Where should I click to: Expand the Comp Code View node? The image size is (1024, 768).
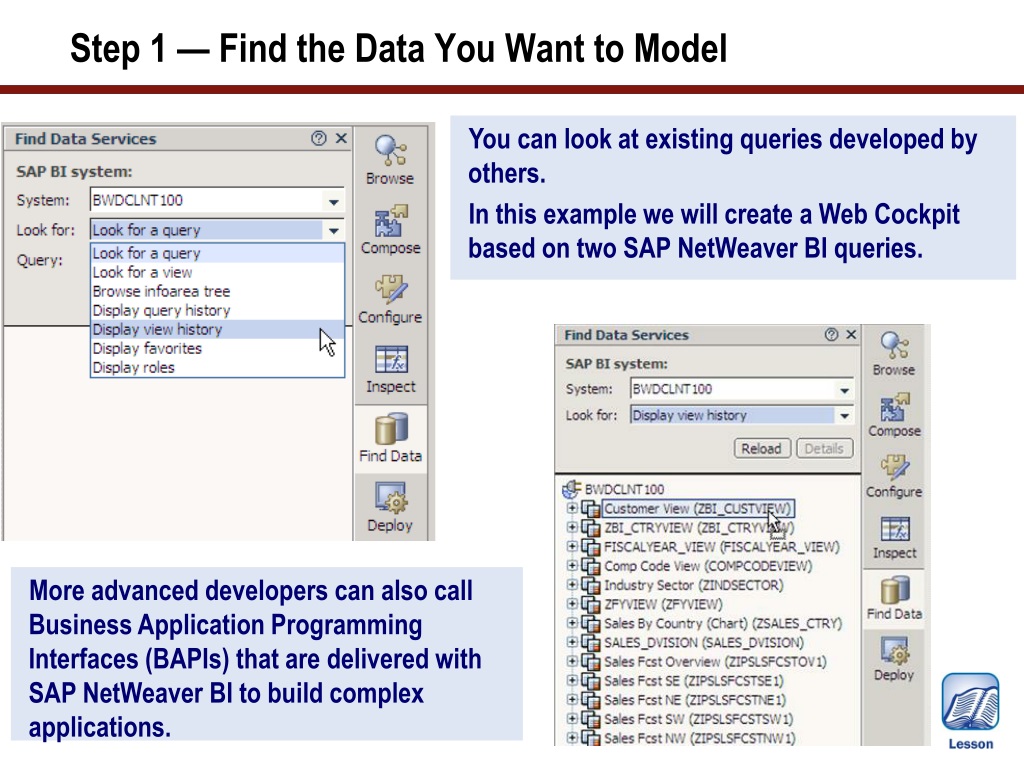point(572,565)
